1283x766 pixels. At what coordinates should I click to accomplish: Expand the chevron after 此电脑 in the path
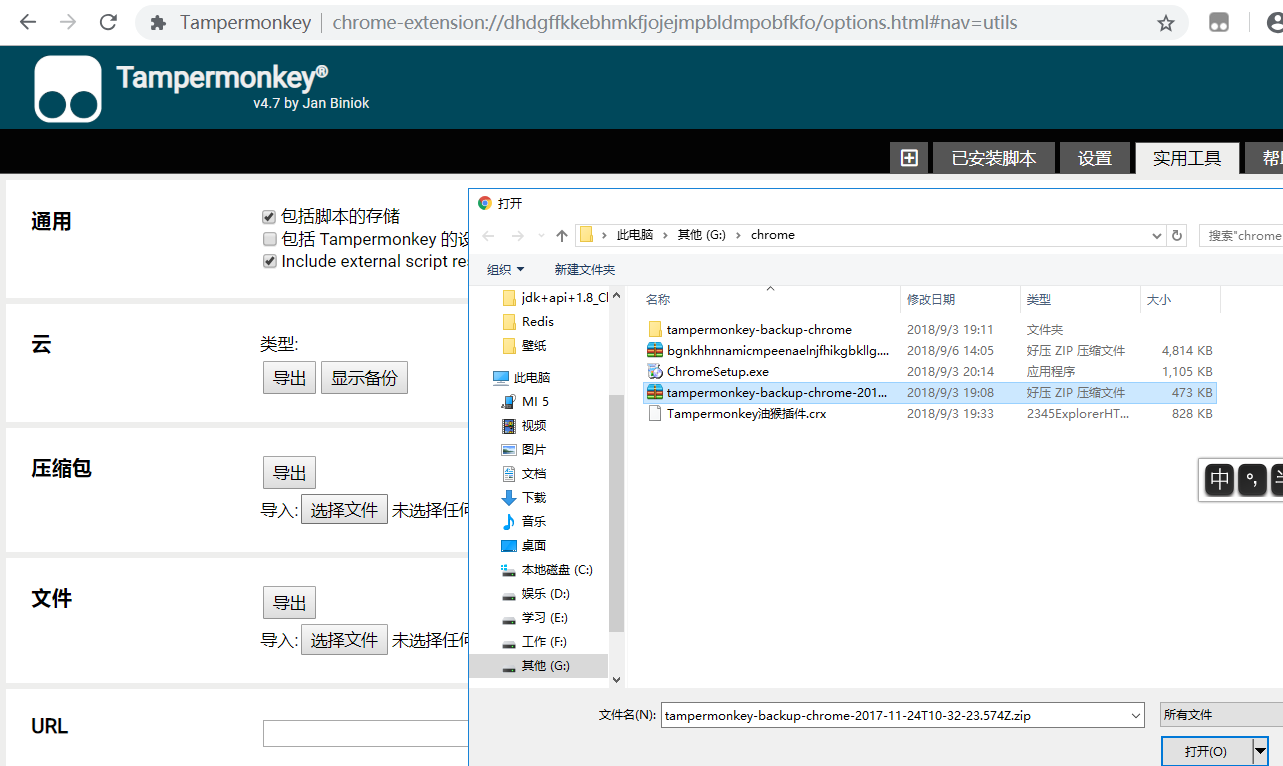coord(665,235)
